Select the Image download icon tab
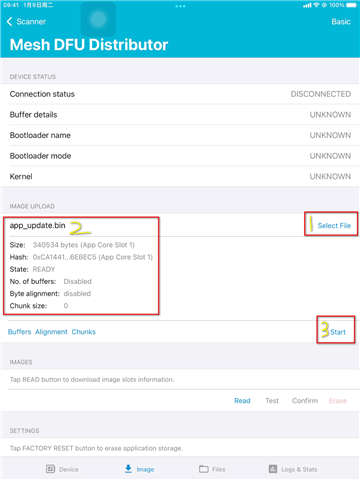 coord(128,469)
